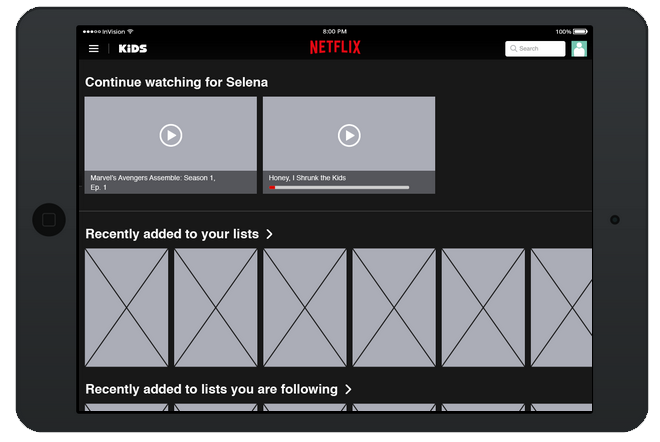
Task: Select fourth thumbnail in Recently added to your lists
Action: pyautogui.click(x=394, y=307)
